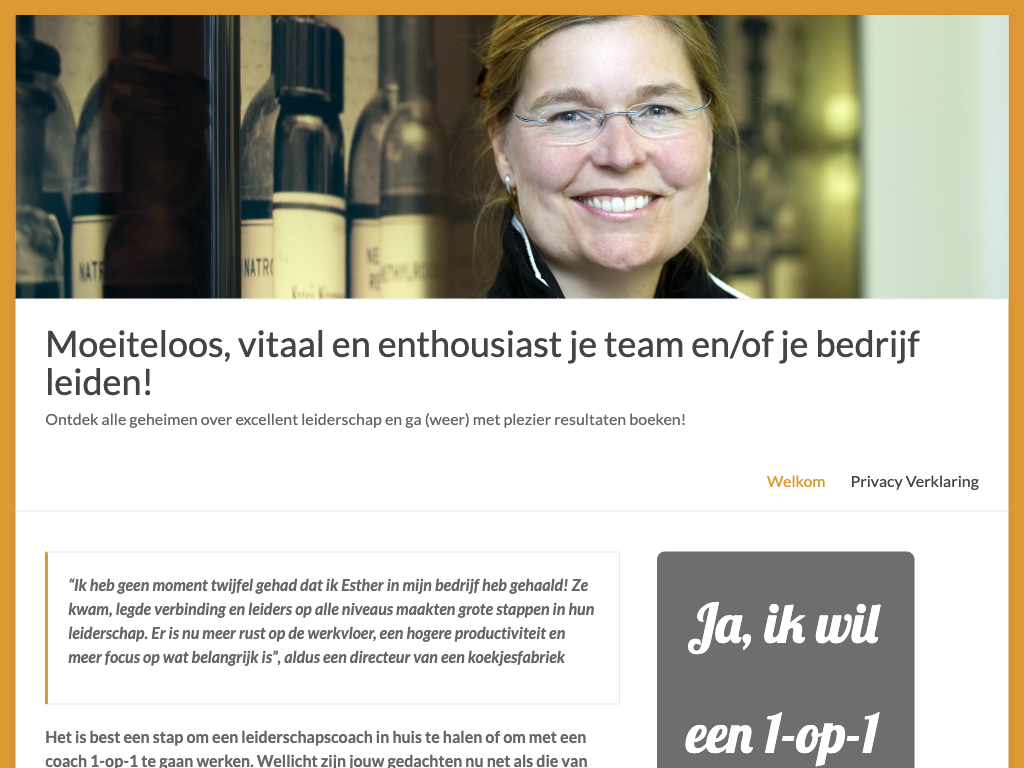Click the orange page border on the left
1024x768 pixels.
pyautogui.click(x=7, y=392)
